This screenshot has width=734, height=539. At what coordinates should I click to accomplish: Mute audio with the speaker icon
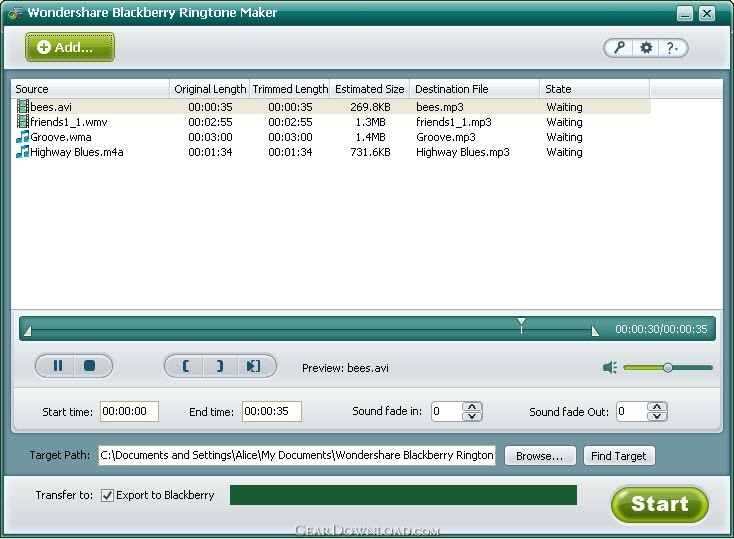pyautogui.click(x=610, y=368)
